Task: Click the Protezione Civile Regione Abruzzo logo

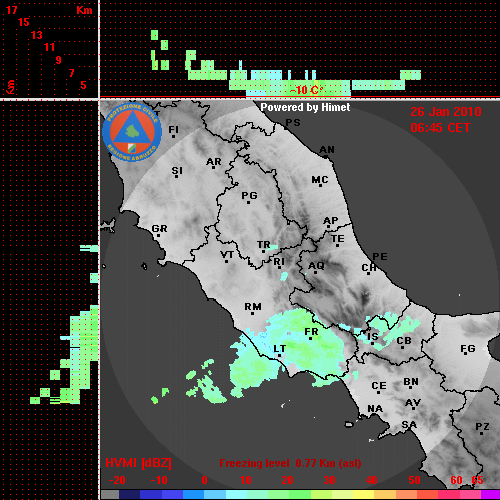Action: tap(132, 133)
